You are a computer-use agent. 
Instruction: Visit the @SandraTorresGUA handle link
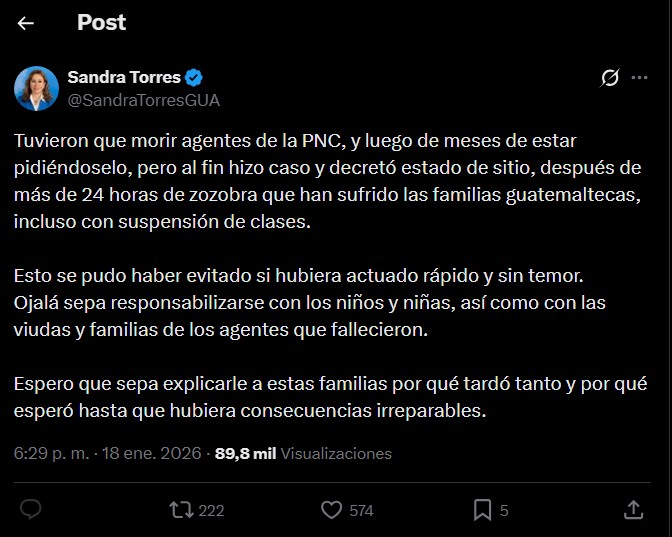(x=143, y=100)
